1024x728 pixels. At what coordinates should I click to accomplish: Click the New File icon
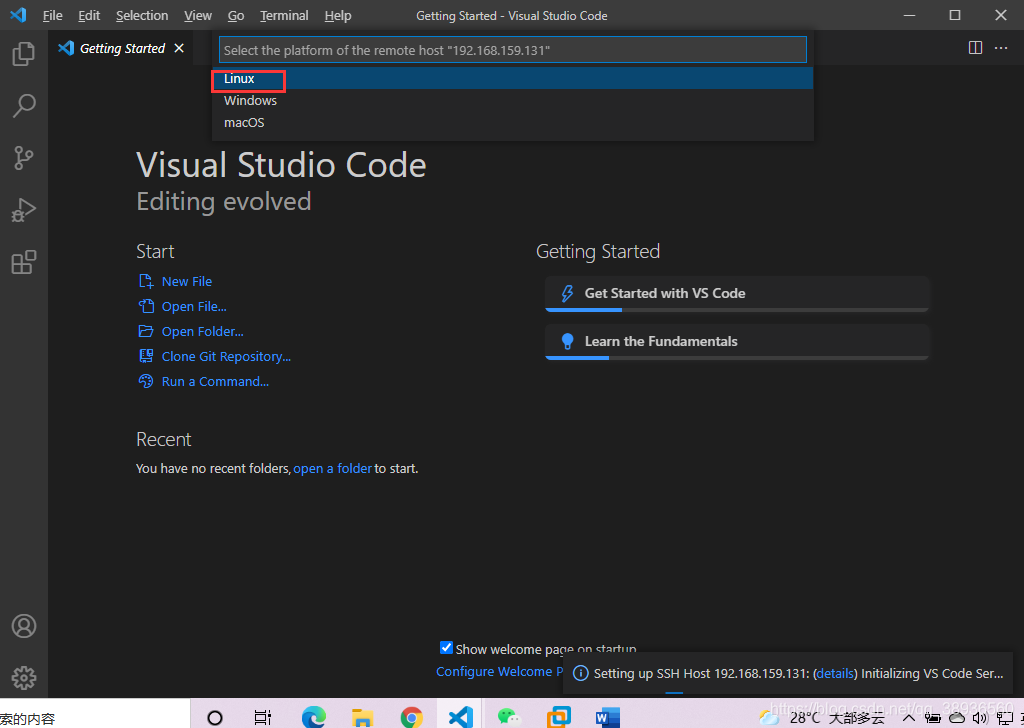click(x=146, y=281)
